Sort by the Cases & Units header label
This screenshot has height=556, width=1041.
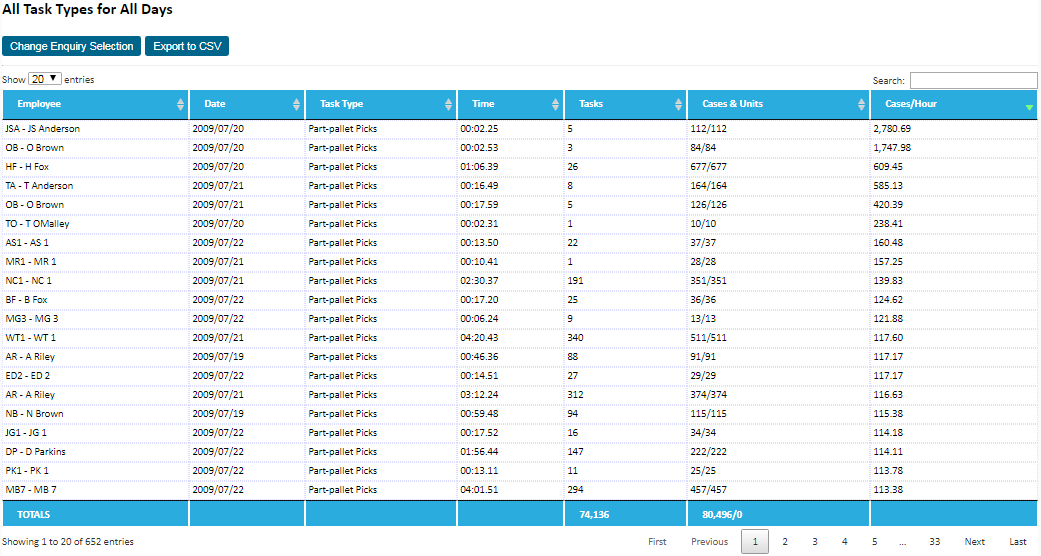[732, 104]
